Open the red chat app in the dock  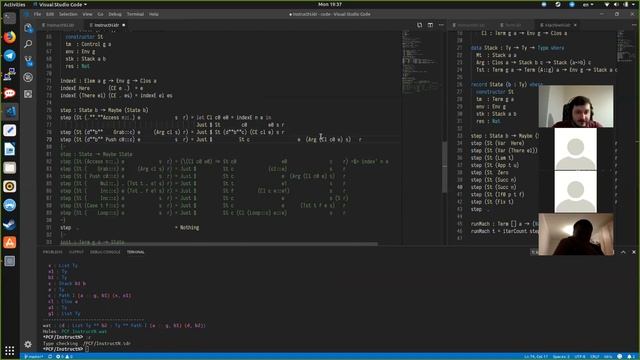pyautogui.click(x=10, y=93)
